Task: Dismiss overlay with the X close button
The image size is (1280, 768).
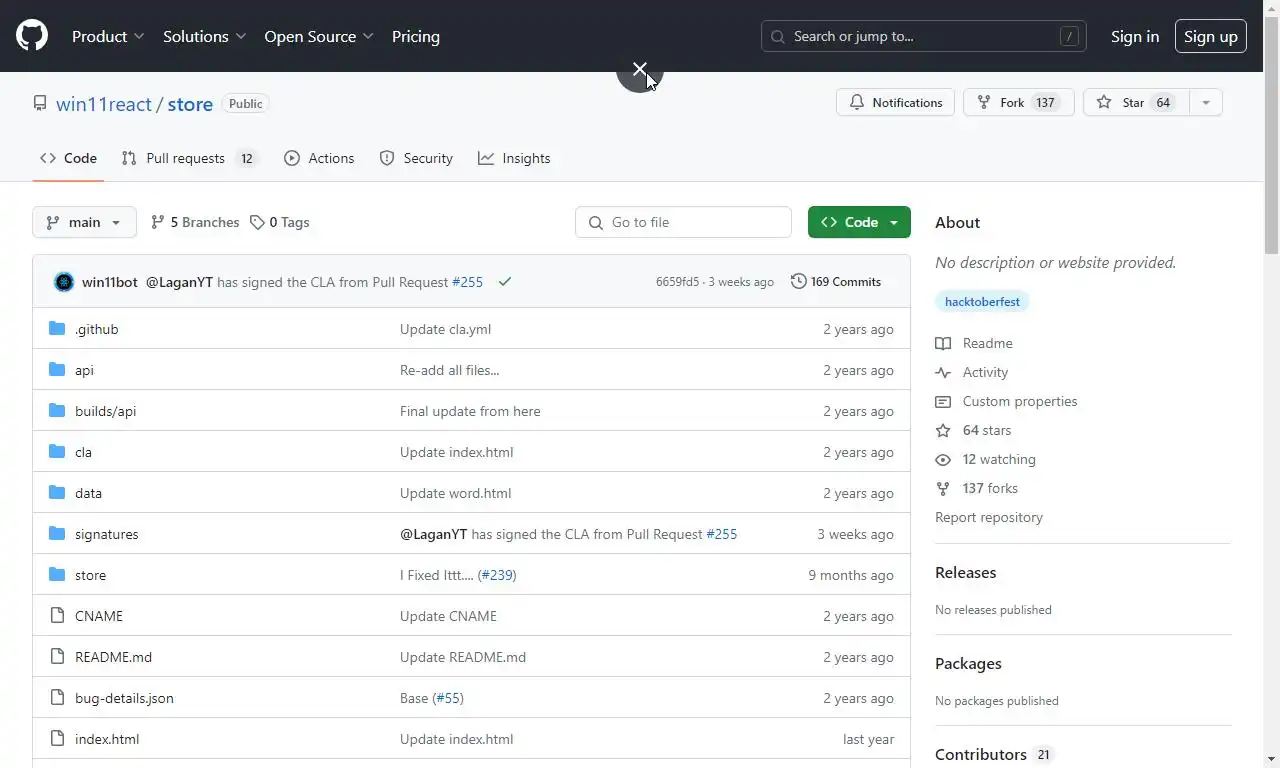Action: pyautogui.click(x=640, y=69)
